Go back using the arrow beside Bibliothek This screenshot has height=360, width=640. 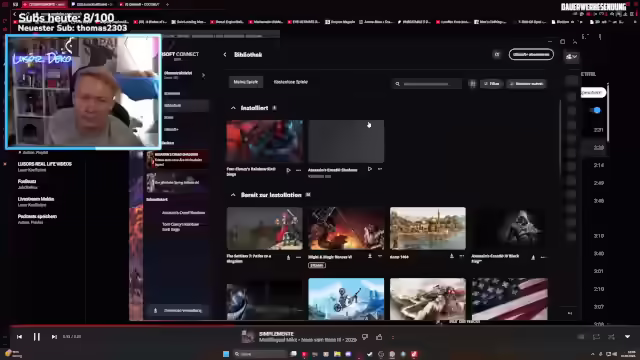pos(225,54)
